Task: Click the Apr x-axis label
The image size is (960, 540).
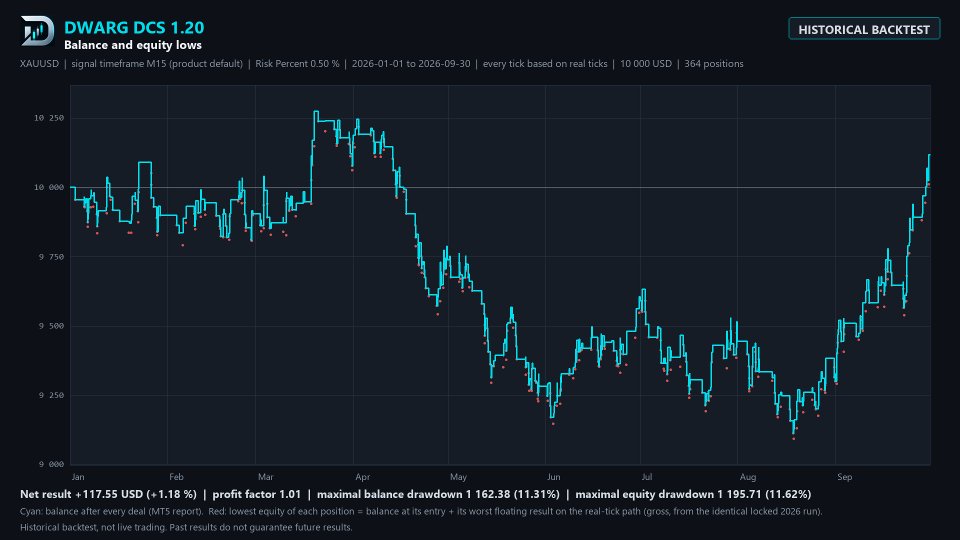Action: pyautogui.click(x=362, y=477)
